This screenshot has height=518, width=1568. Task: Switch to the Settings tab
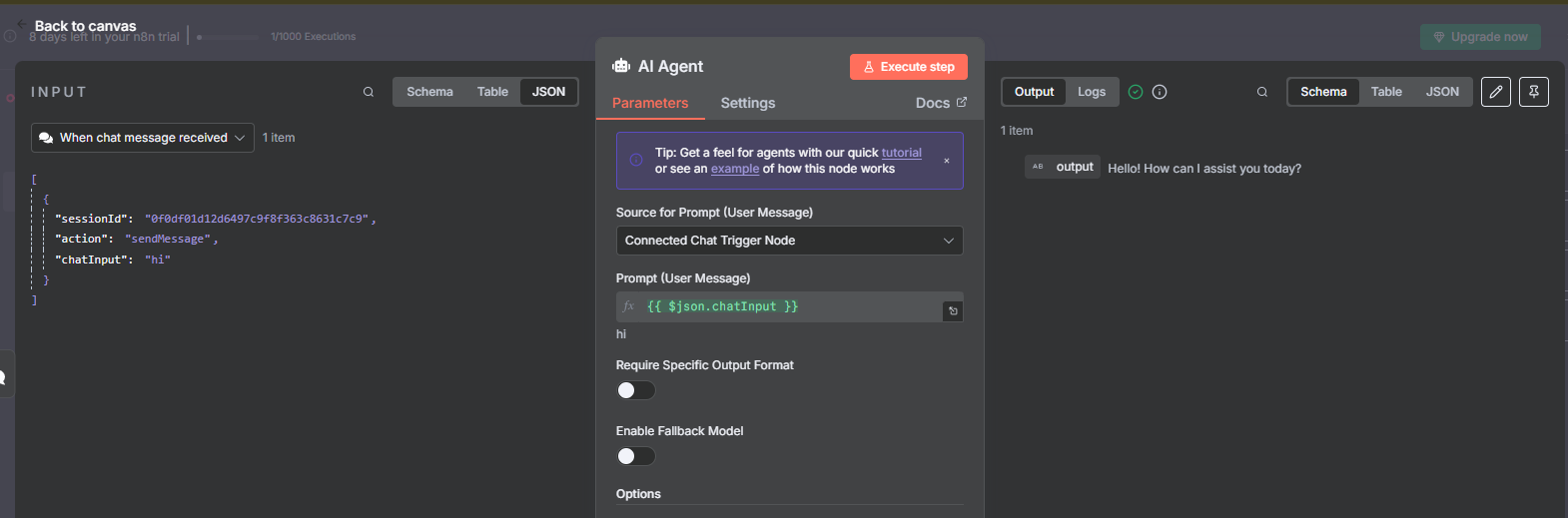point(747,103)
